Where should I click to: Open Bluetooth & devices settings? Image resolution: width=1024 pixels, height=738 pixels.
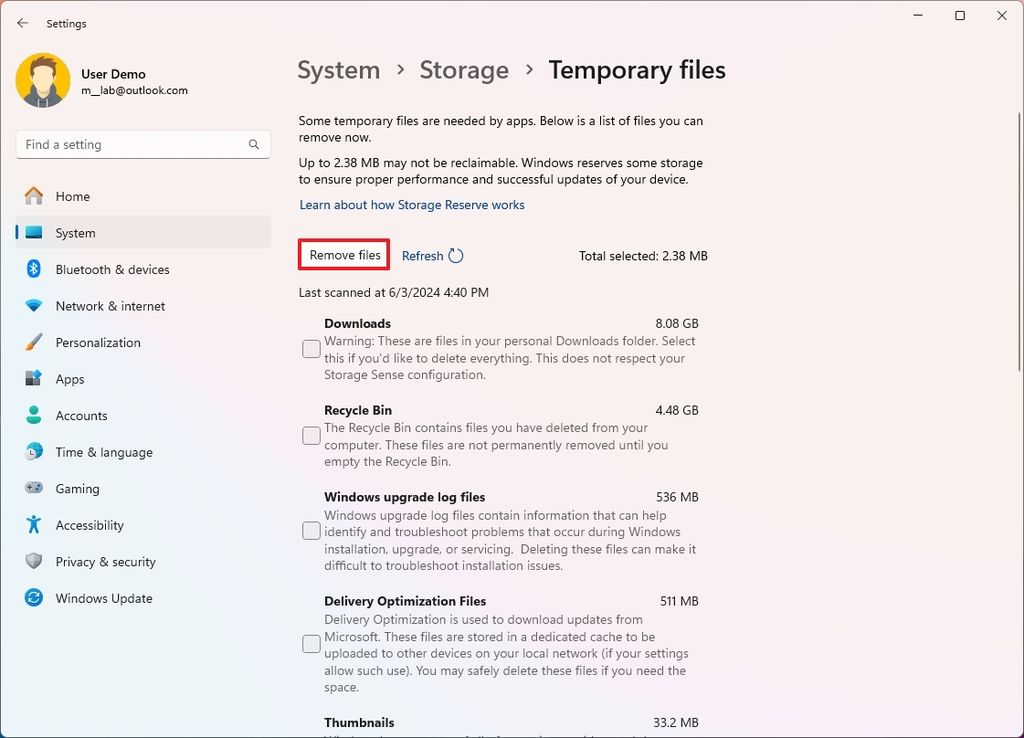[110, 269]
